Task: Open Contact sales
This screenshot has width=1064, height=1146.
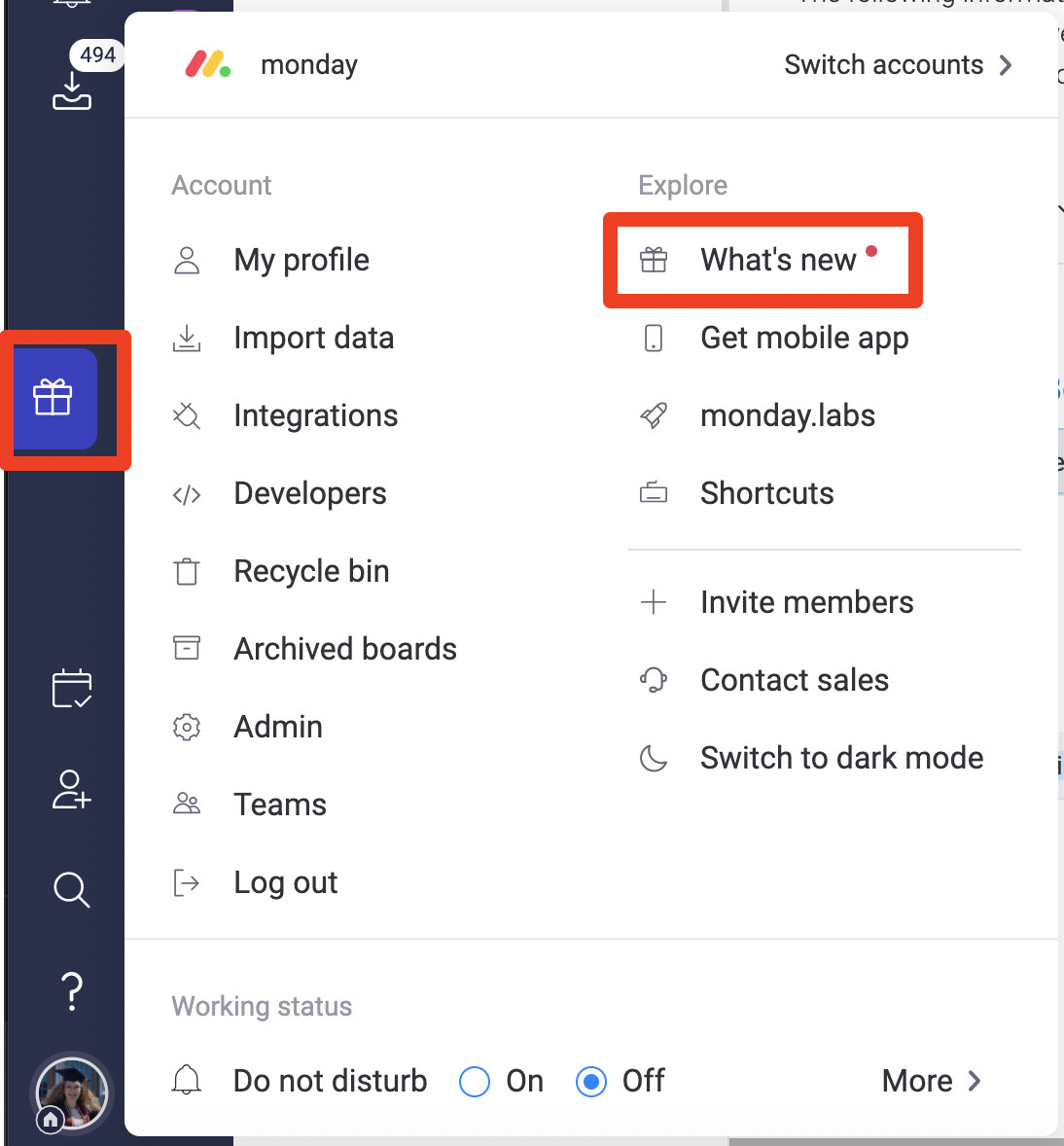Action: 795,680
